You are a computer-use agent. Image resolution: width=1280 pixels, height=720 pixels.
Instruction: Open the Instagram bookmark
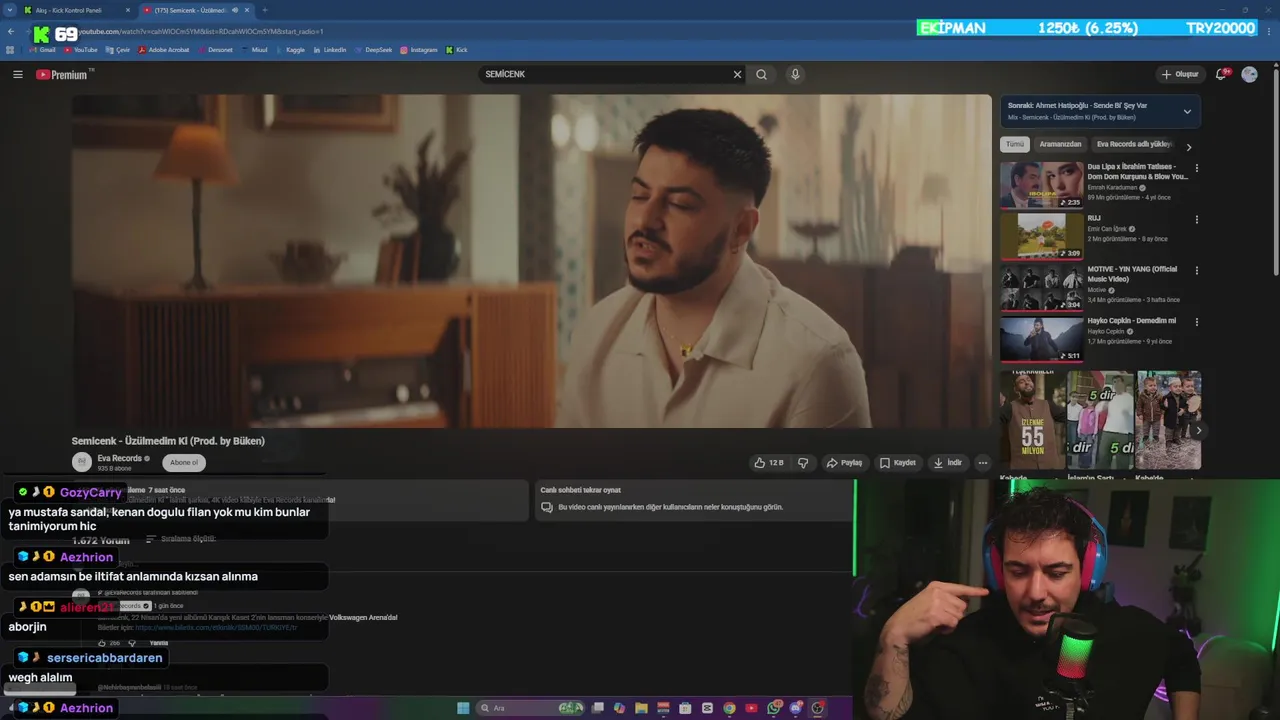tap(418, 50)
